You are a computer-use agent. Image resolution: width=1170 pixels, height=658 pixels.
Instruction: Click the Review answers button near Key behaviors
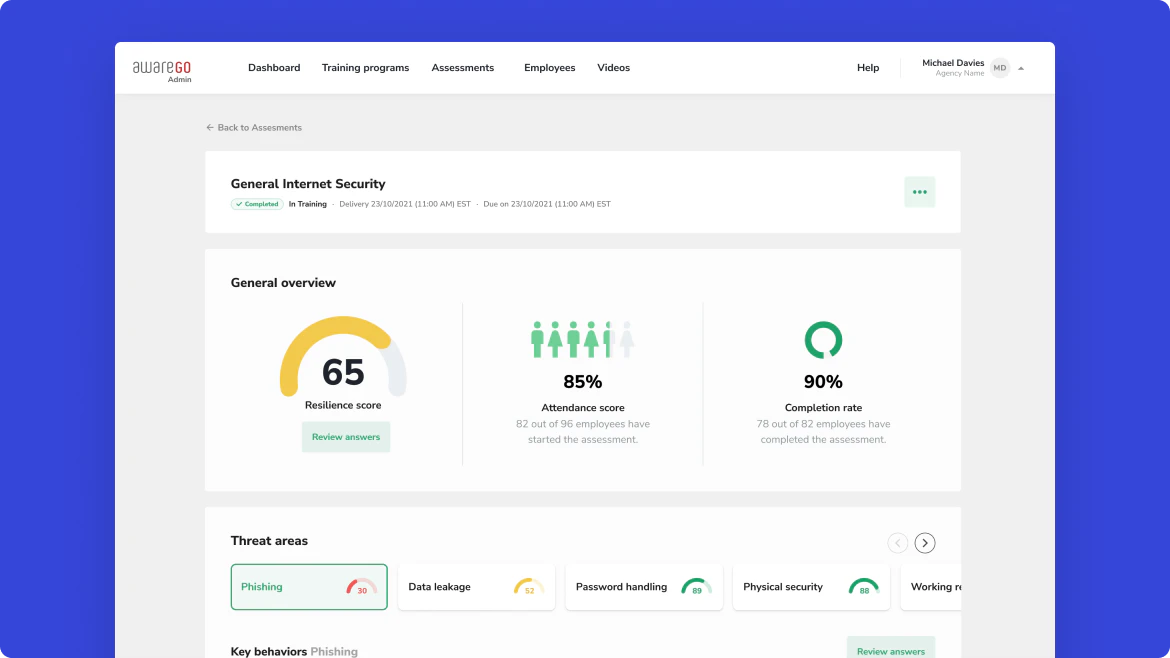pos(890,649)
